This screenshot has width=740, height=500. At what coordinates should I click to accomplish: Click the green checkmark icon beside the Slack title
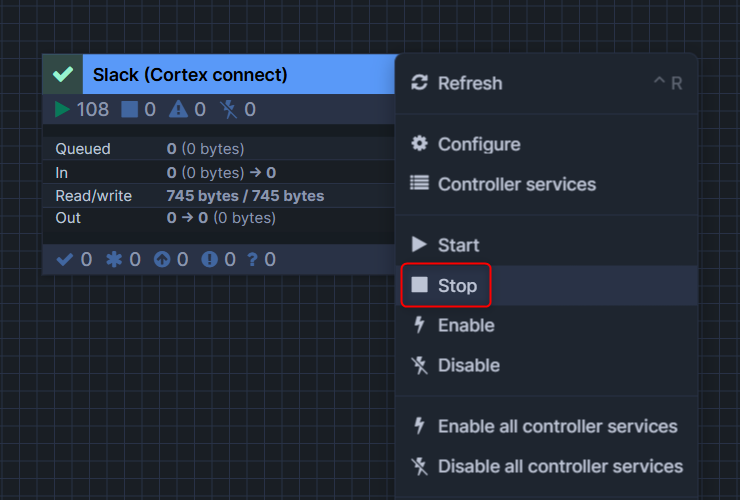[x=62, y=75]
